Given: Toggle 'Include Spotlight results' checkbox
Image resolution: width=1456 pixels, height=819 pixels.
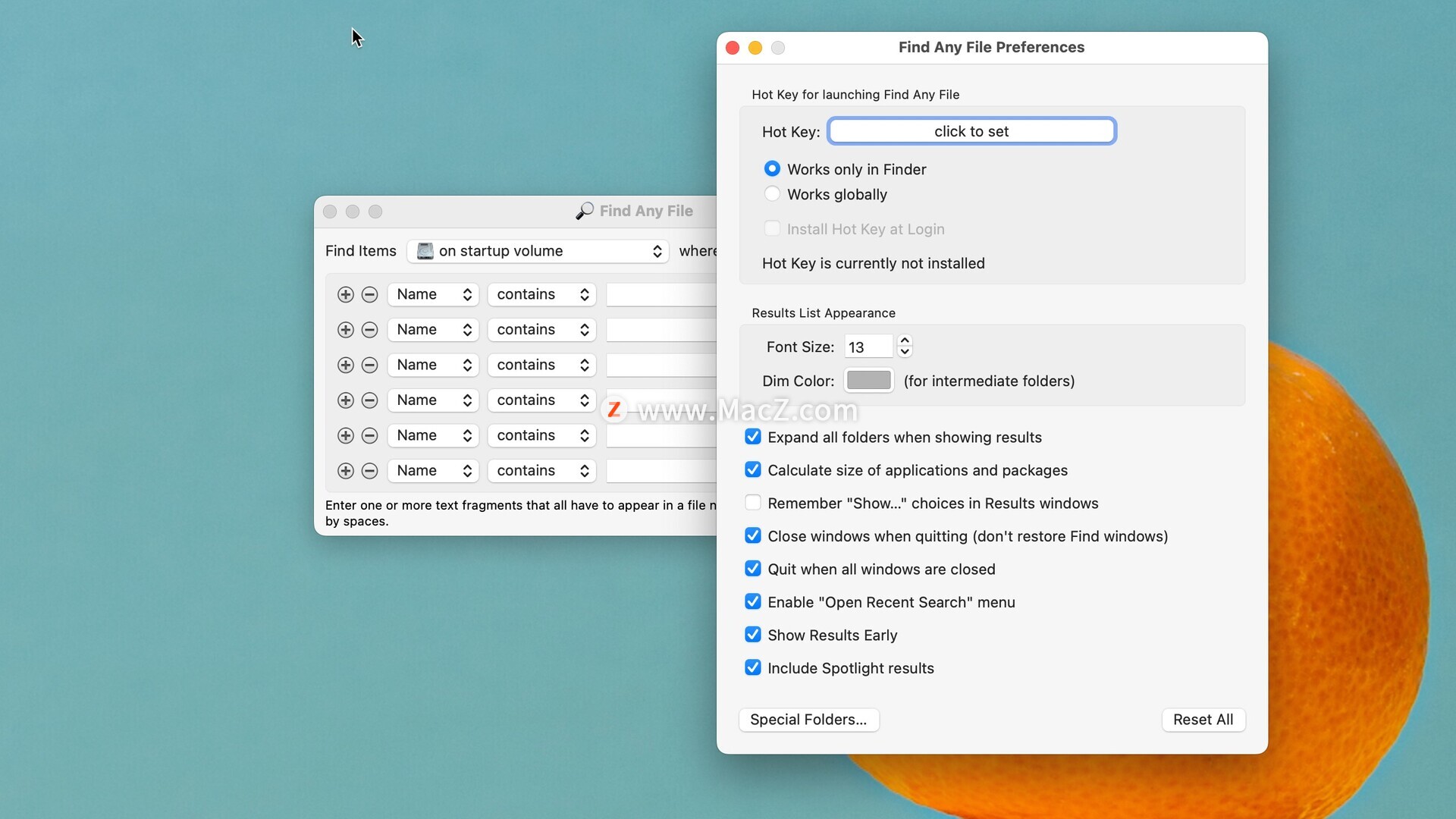Looking at the screenshot, I should [x=752, y=667].
